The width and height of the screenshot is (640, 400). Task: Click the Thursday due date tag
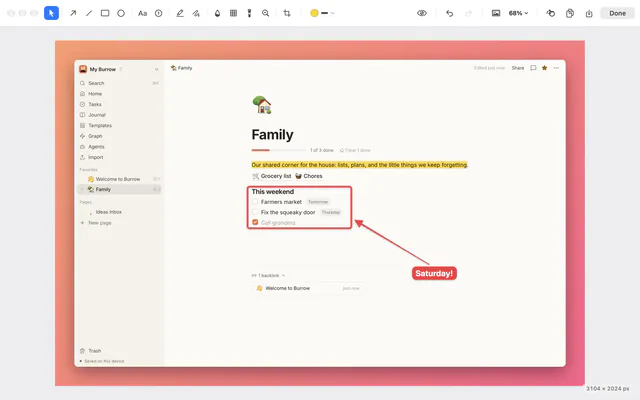(x=331, y=212)
